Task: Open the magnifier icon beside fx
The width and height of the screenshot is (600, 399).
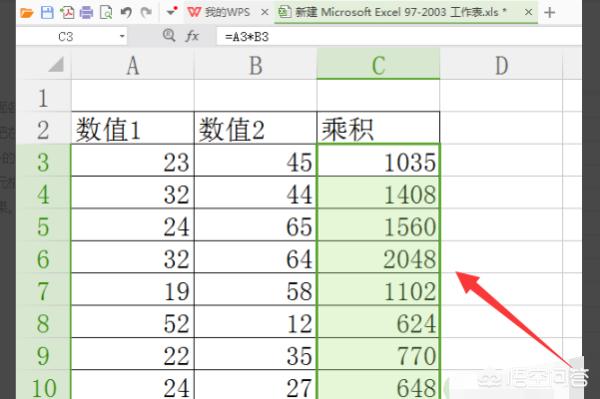Action: pos(169,36)
